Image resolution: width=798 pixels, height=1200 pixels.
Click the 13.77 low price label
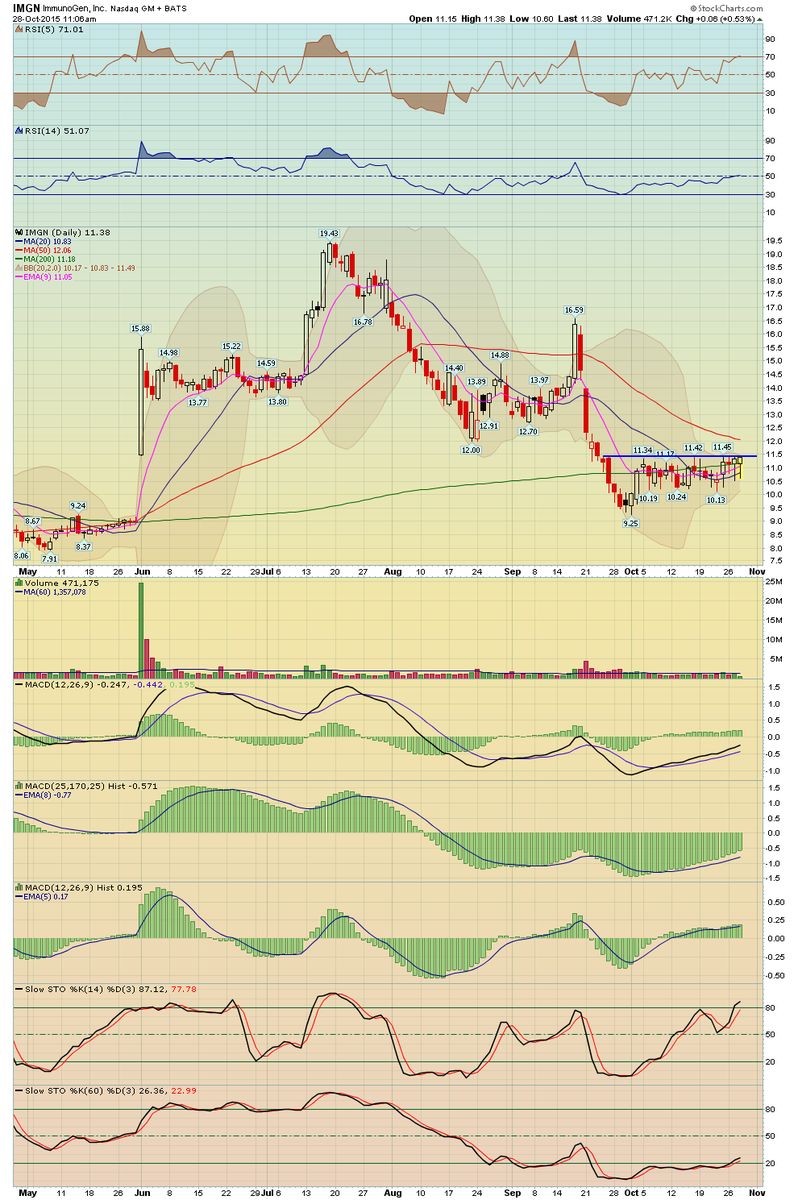198,401
